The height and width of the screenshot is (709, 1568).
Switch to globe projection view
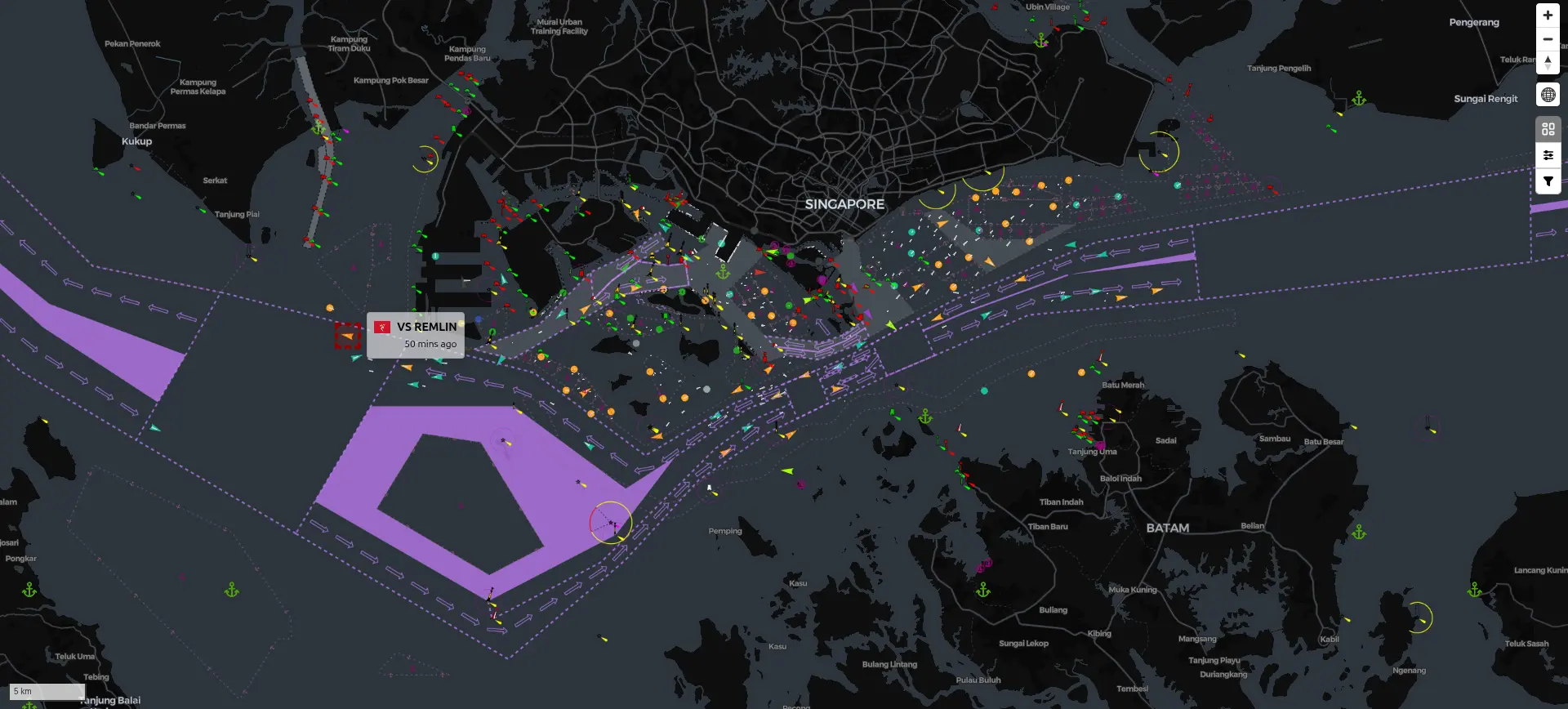click(x=1548, y=96)
